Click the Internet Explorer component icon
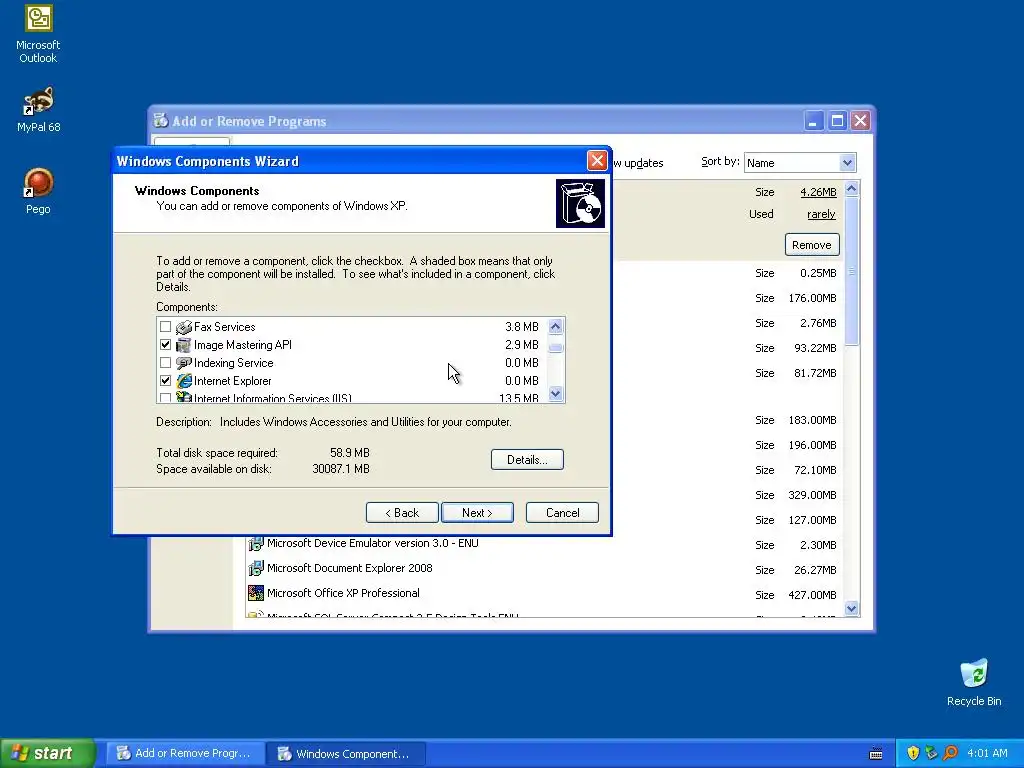Viewport: 1024px width, 768px height. tap(184, 381)
